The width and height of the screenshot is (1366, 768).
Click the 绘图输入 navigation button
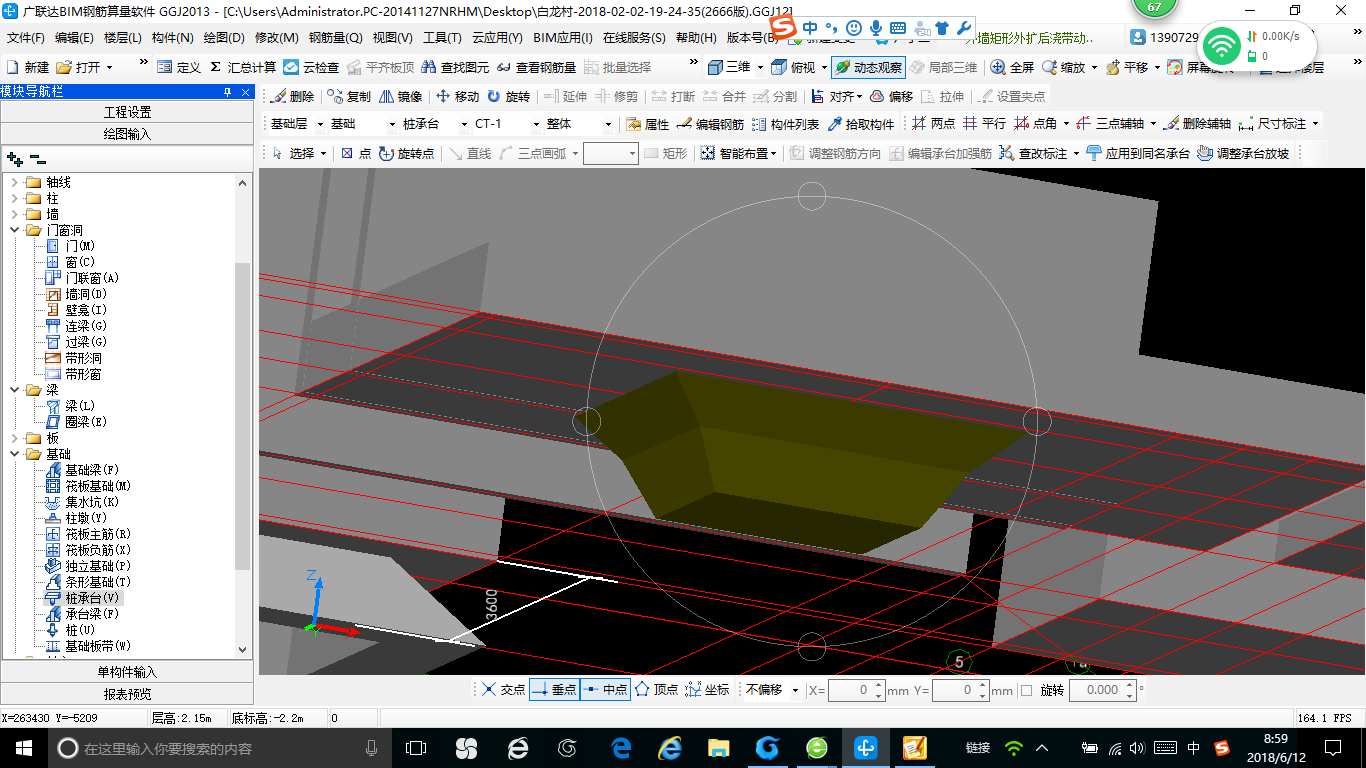click(127, 133)
